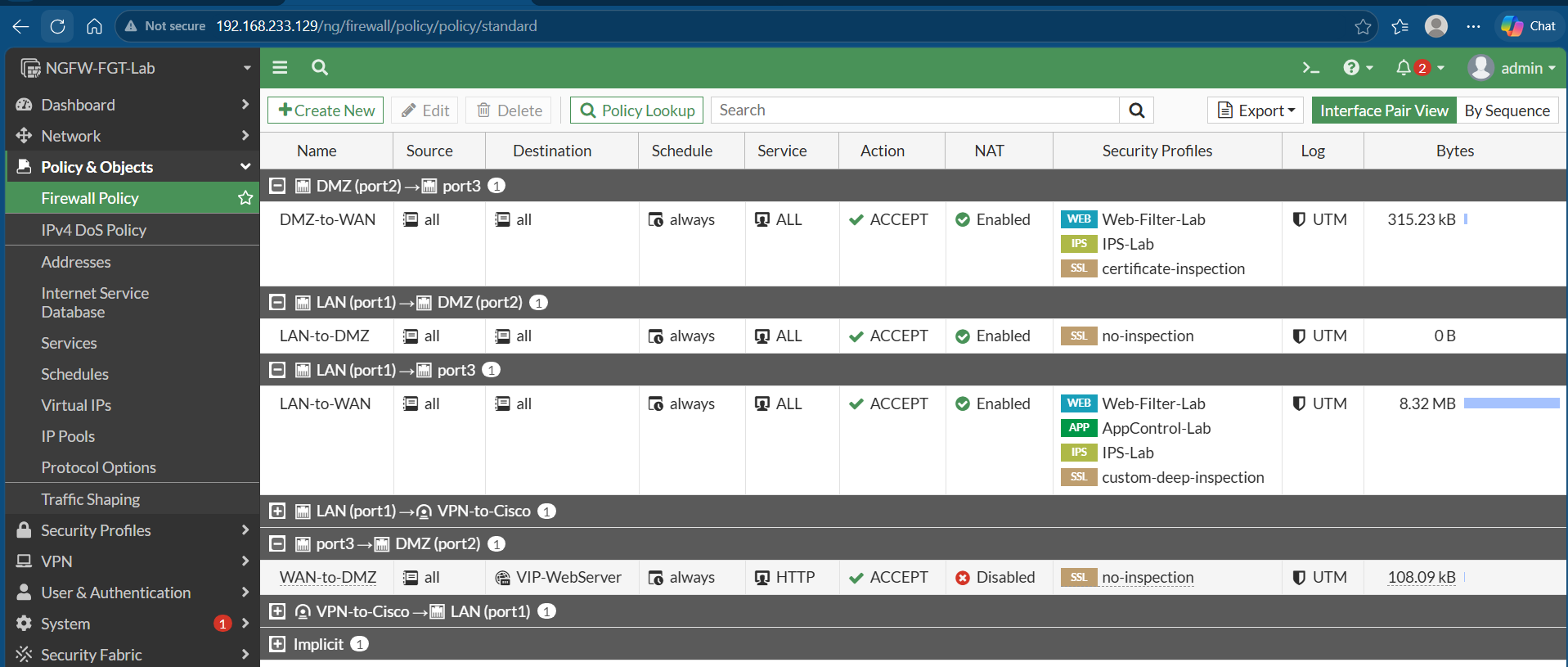Open the CLI console icon
This screenshot has height=667, width=1568.
(1310, 68)
